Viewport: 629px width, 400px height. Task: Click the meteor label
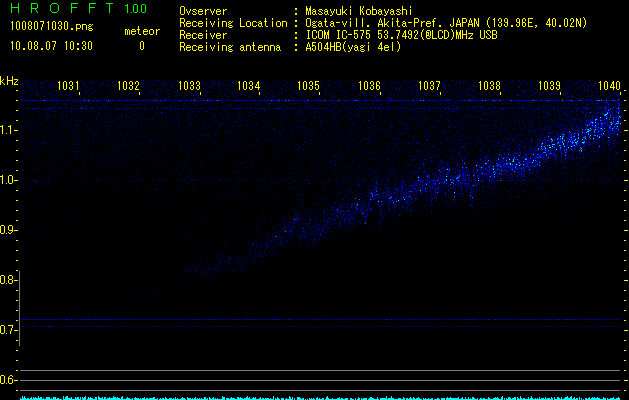[142, 31]
